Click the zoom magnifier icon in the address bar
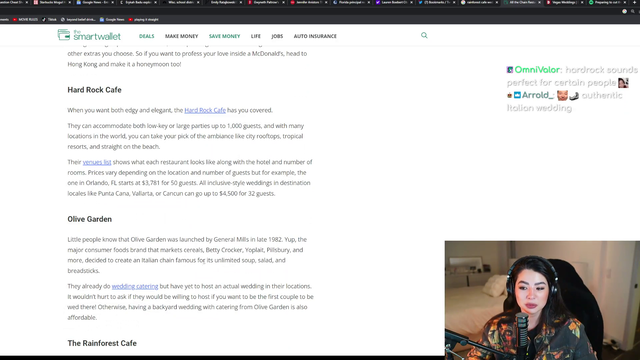The height and width of the screenshot is (360, 640). click(632, 11)
